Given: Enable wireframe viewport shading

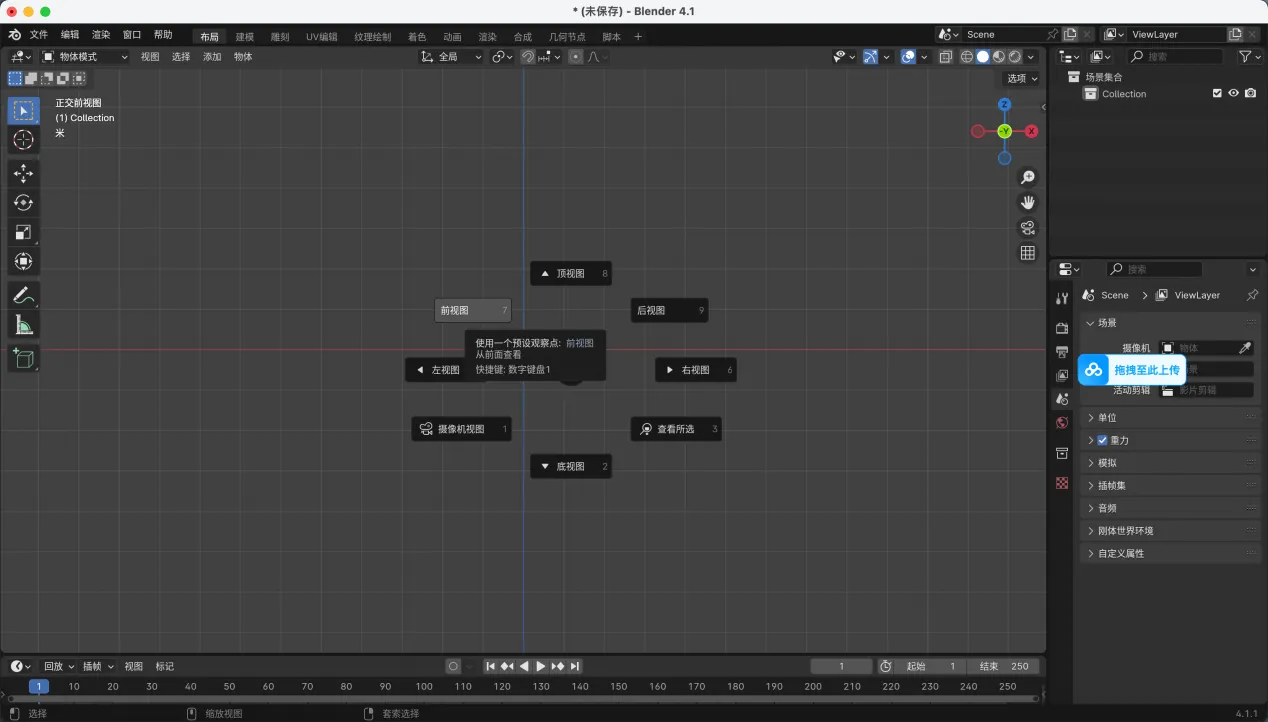Looking at the screenshot, I should (967, 57).
